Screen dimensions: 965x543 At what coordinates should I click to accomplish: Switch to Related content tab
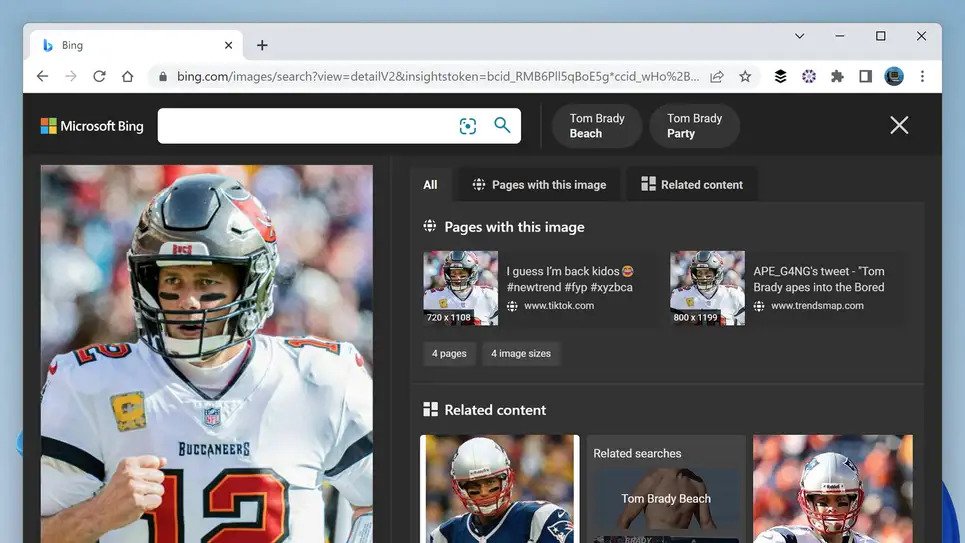pyautogui.click(x=692, y=185)
